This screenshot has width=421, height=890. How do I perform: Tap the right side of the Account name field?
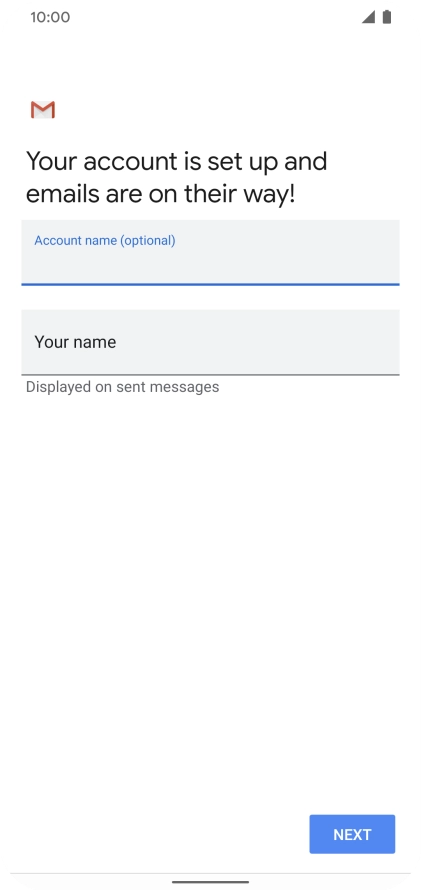[x=352, y=253]
